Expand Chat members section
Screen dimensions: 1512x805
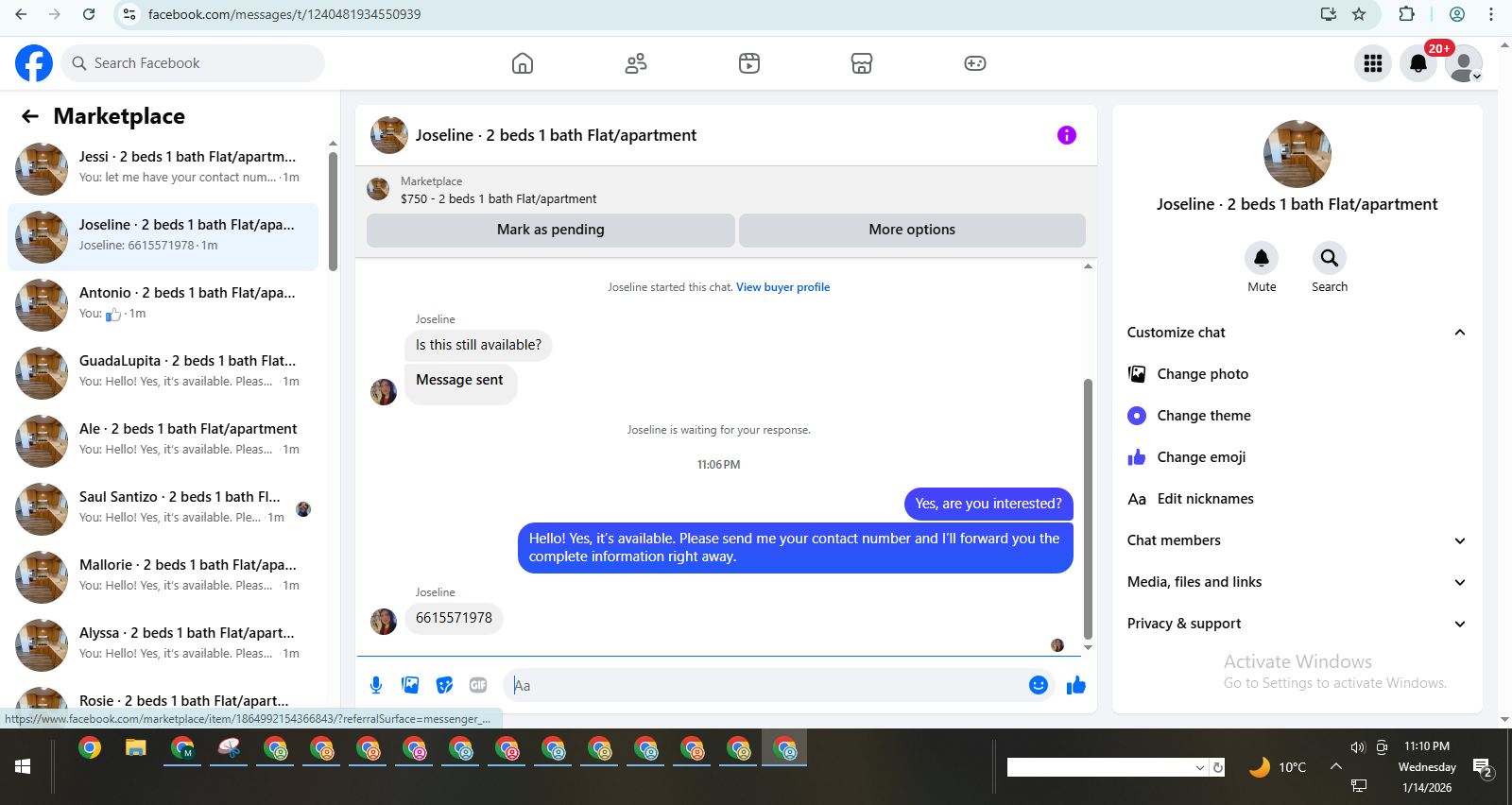[x=1297, y=540]
